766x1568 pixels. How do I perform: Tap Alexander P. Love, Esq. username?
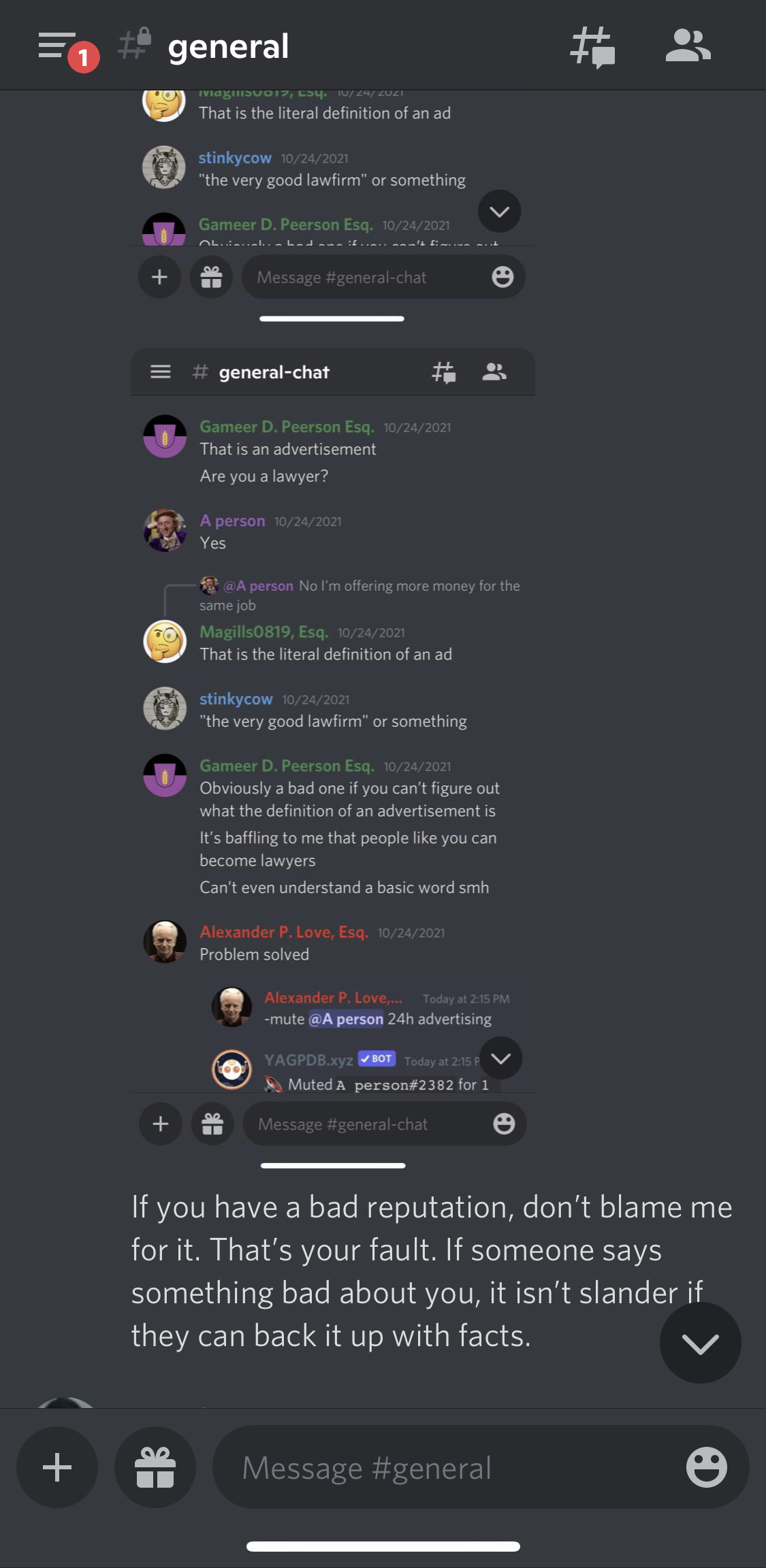pyautogui.click(x=284, y=932)
